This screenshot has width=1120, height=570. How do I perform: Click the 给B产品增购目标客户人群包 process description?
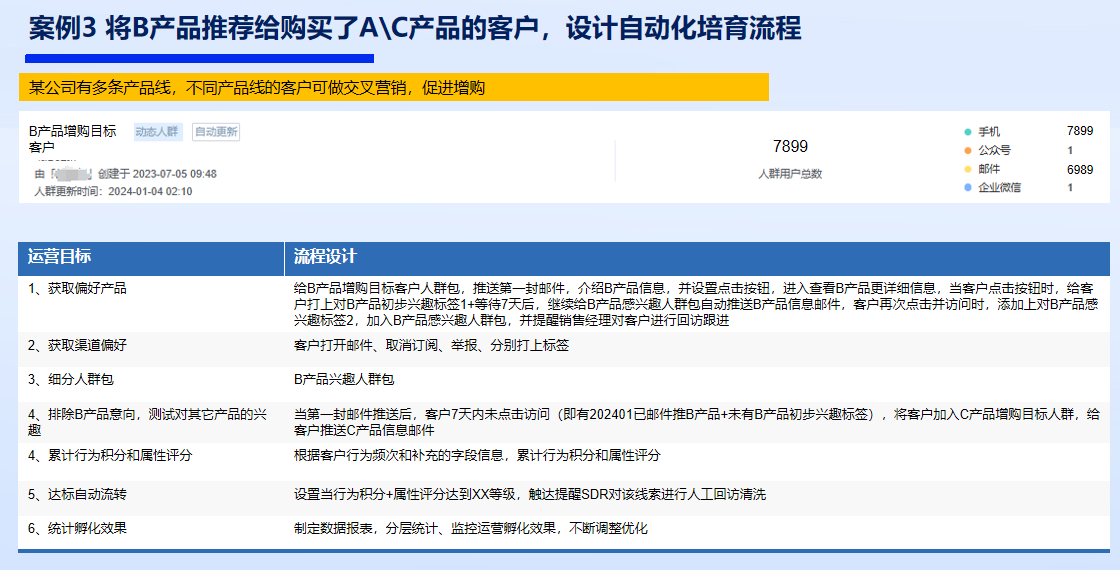697,305
